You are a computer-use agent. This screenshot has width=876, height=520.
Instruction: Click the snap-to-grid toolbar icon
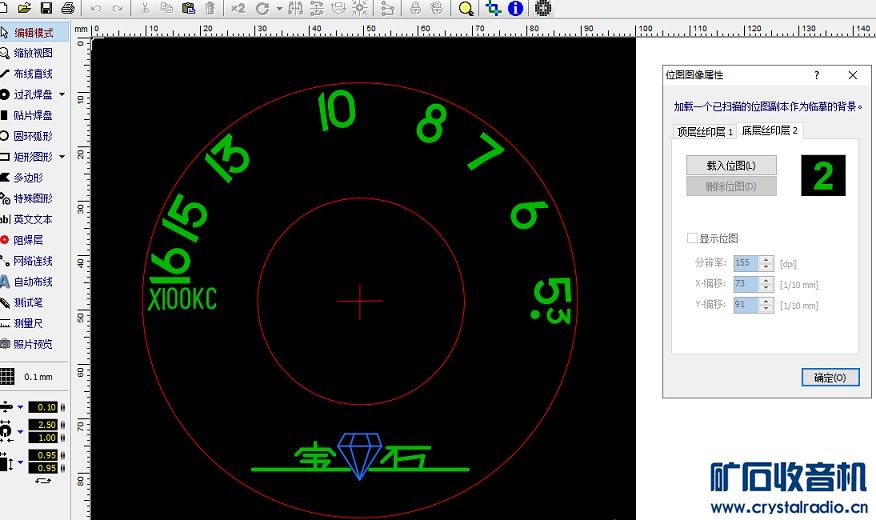[360, 8]
